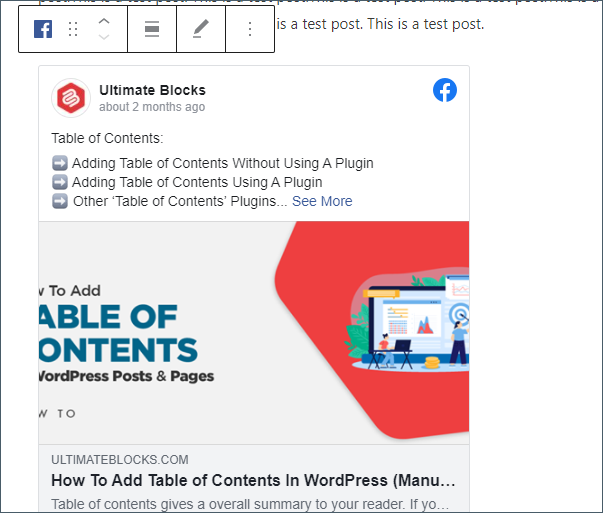Move block down with the down chevron
Viewport: 603px width, 513px height.
(104, 37)
